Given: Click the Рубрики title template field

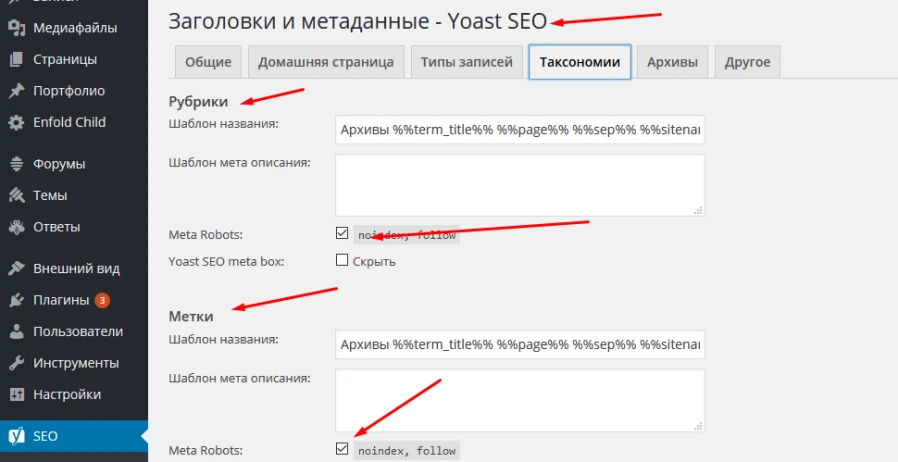Looking at the screenshot, I should click(520, 130).
